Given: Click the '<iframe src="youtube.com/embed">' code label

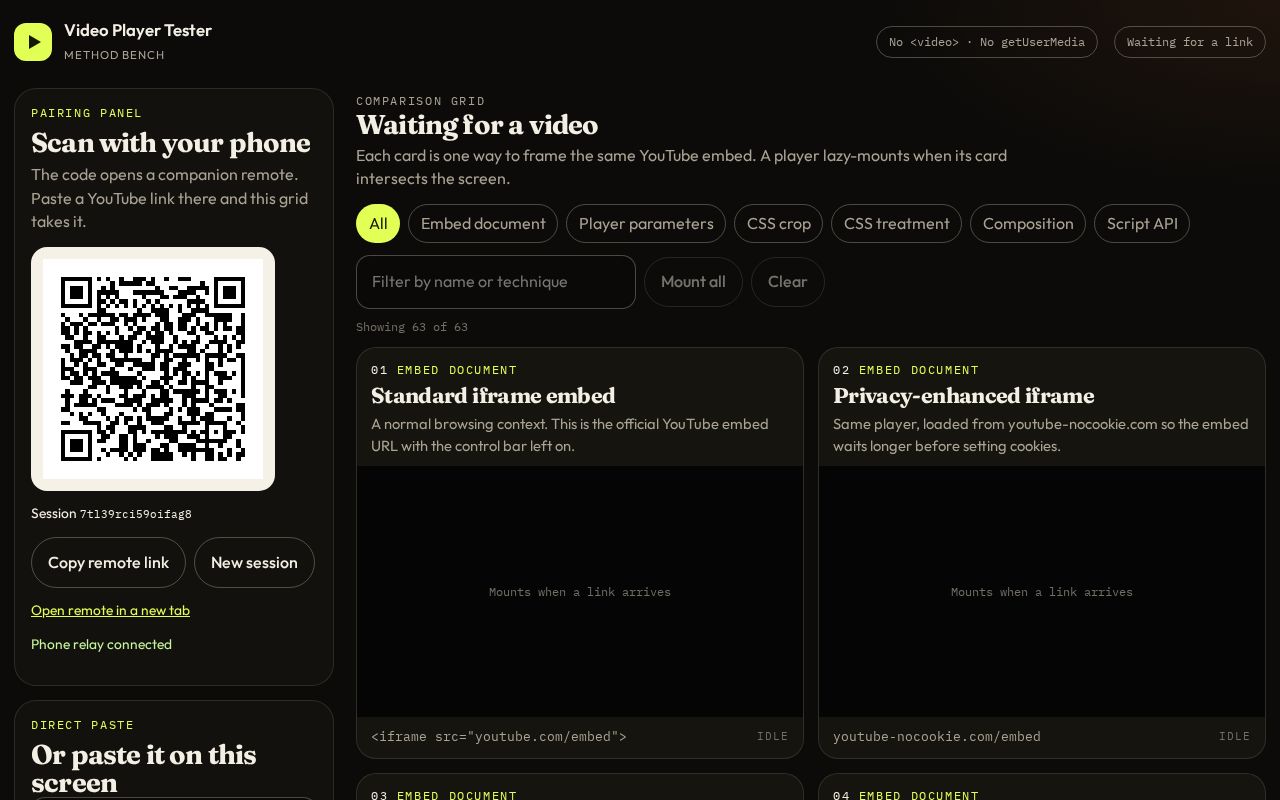Looking at the screenshot, I should [x=499, y=737].
